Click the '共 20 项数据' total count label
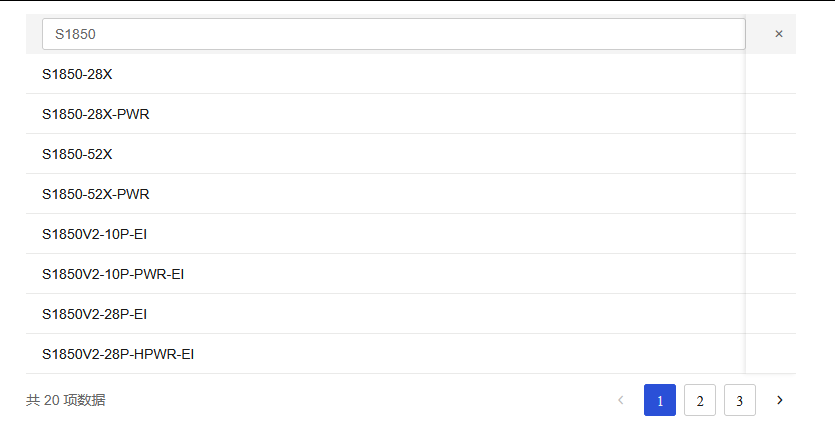This screenshot has width=835, height=435. point(66,400)
